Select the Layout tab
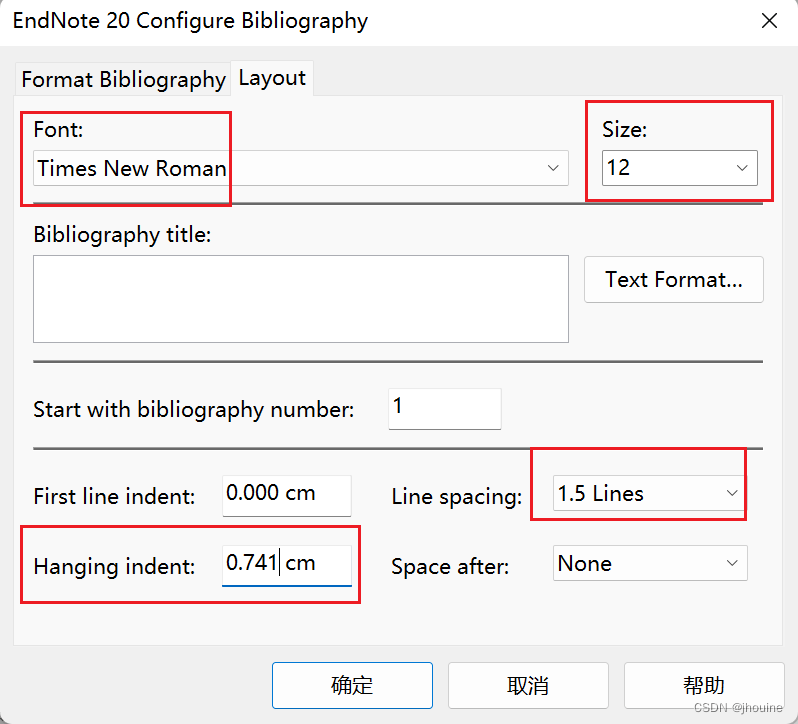 click(x=272, y=78)
